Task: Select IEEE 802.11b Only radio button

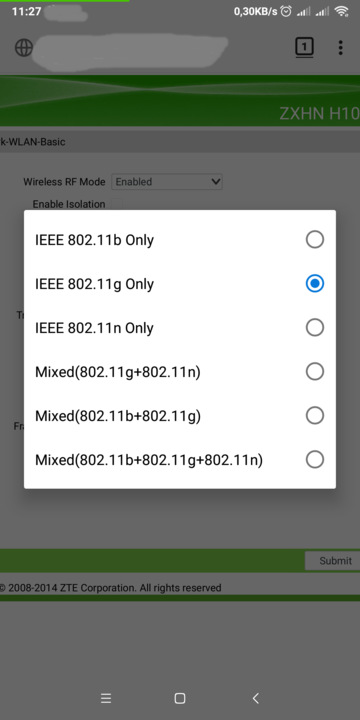Action: coord(315,239)
